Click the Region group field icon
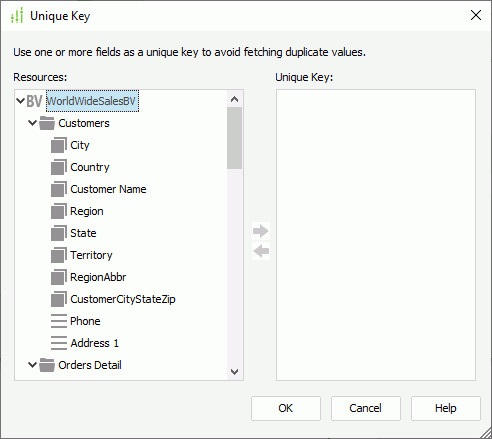The width and height of the screenshot is (492, 439). tap(59, 211)
